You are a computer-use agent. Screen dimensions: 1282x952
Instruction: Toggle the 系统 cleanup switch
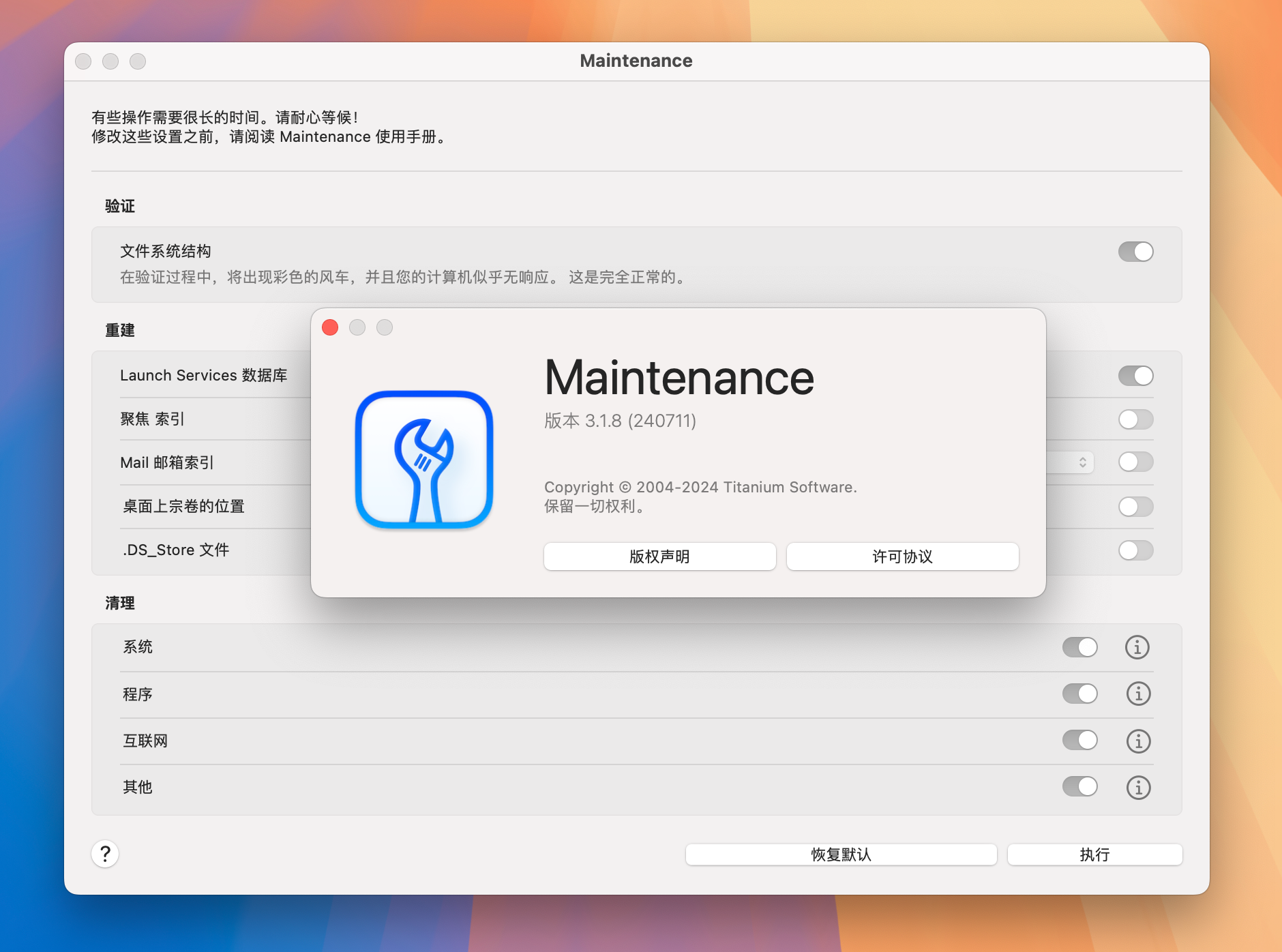(x=1080, y=647)
